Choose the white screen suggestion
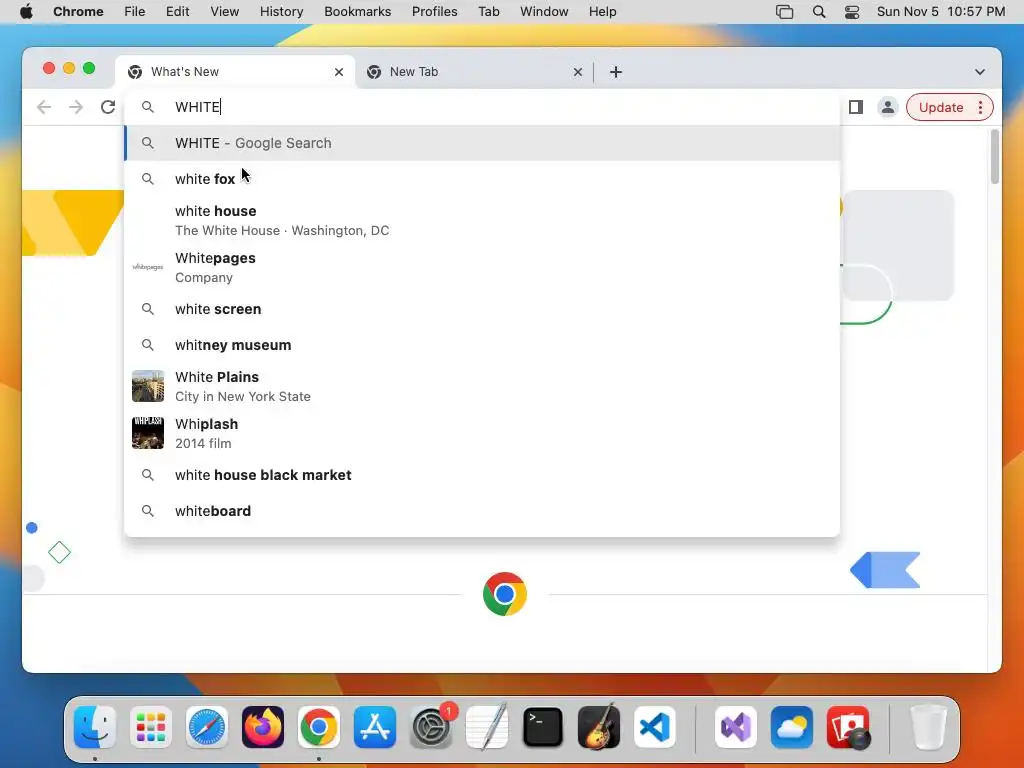 [x=482, y=309]
